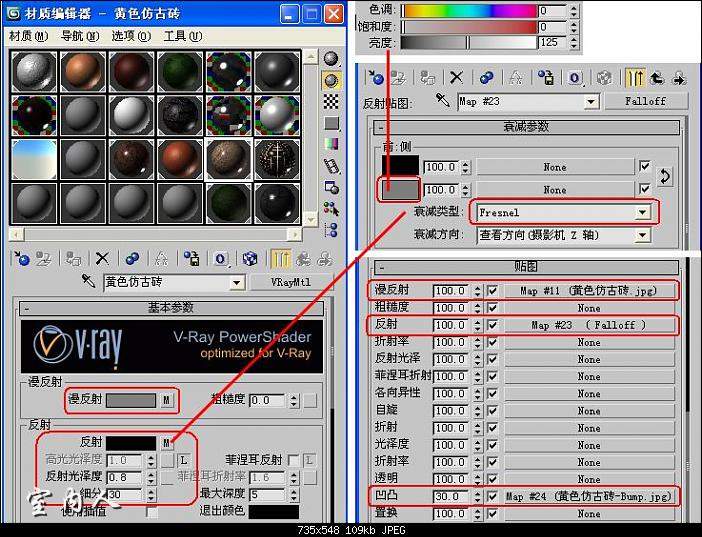Open the 衰减方向 dropdown
Viewport: 702px width, 537px height.
pos(642,234)
